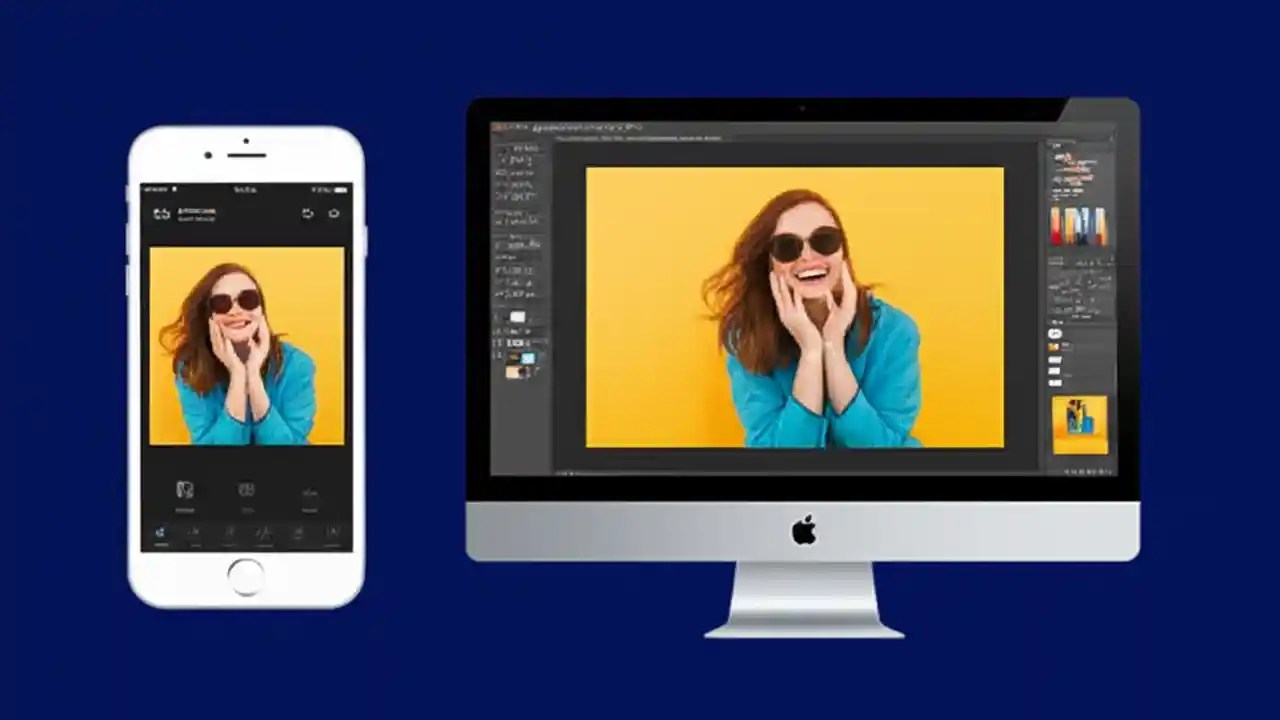
Task: Tap the camera roll icon in the phone app top-left
Action: [x=161, y=212]
